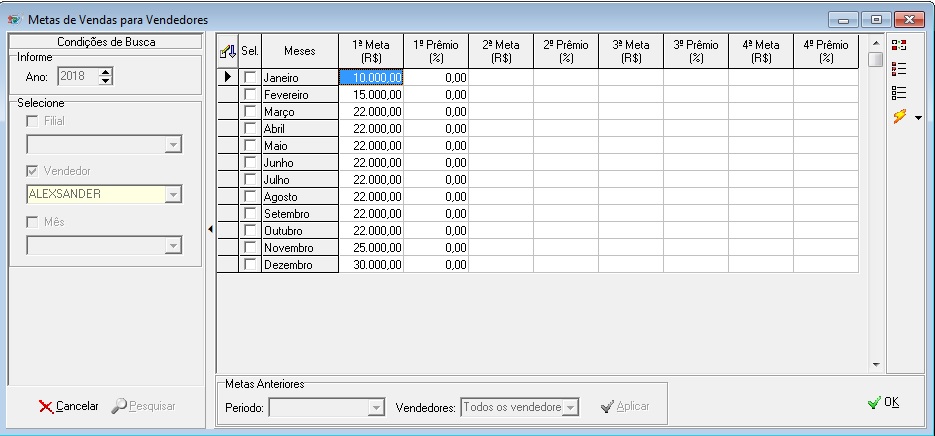The width and height of the screenshot is (935, 436).
Task: Click the 3ª Meta (R$) column header
Action: [x=631, y=51]
